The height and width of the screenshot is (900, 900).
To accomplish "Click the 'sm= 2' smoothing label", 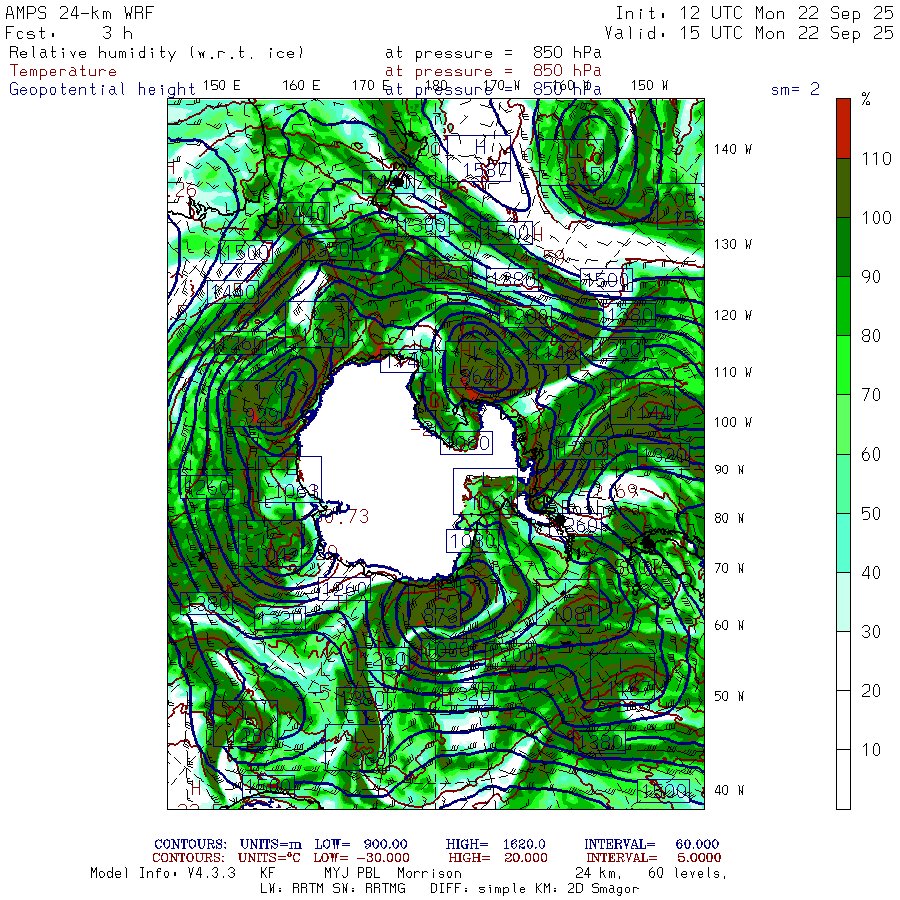I will point(795,89).
